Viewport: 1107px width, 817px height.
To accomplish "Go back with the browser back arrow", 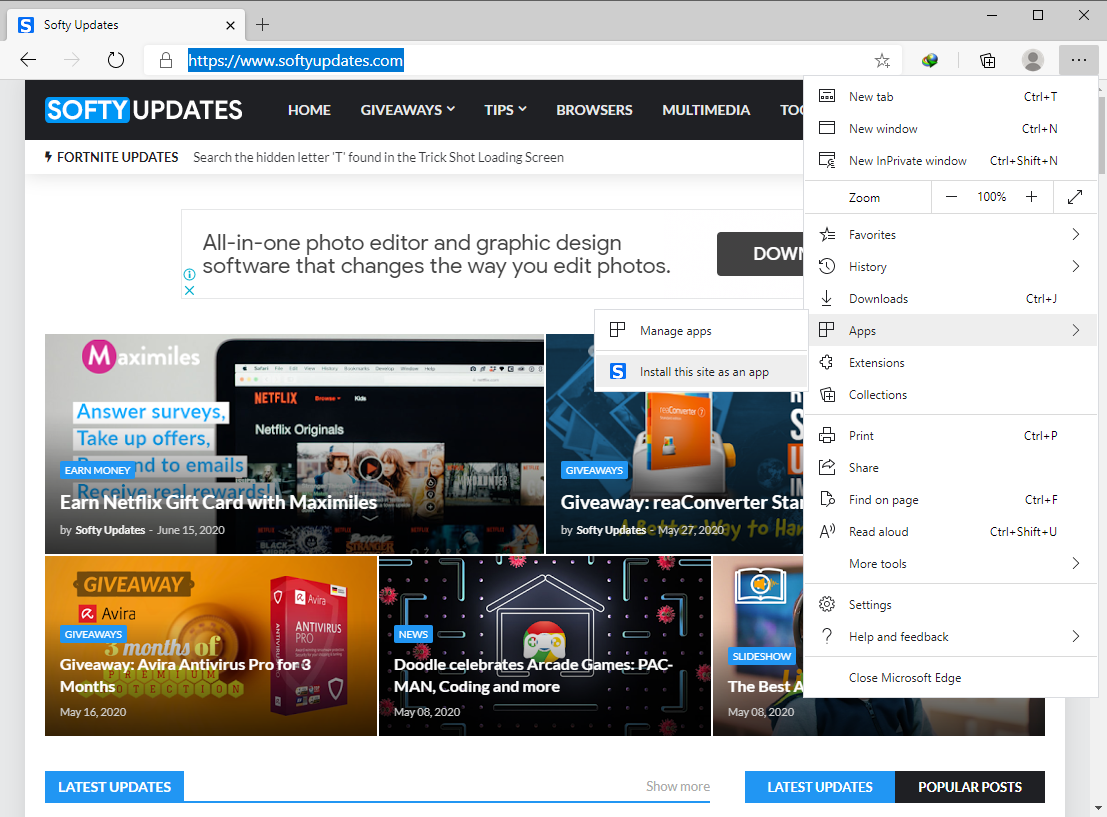I will 28,60.
